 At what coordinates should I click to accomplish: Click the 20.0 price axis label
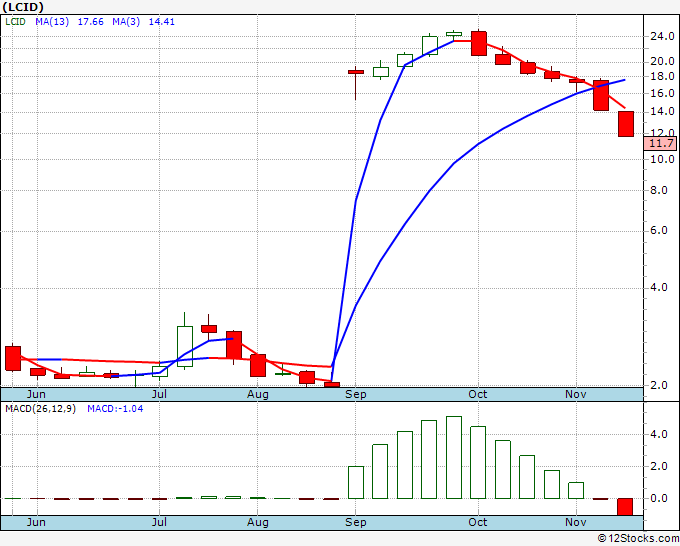[x=662, y=61]
